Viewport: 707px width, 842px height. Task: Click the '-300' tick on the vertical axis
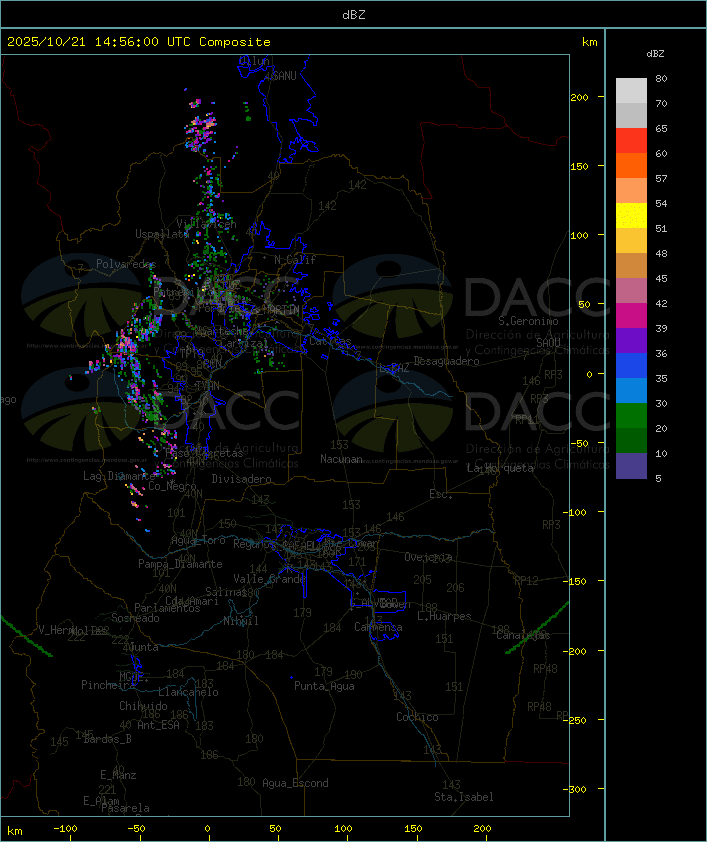tap(577, 789)
